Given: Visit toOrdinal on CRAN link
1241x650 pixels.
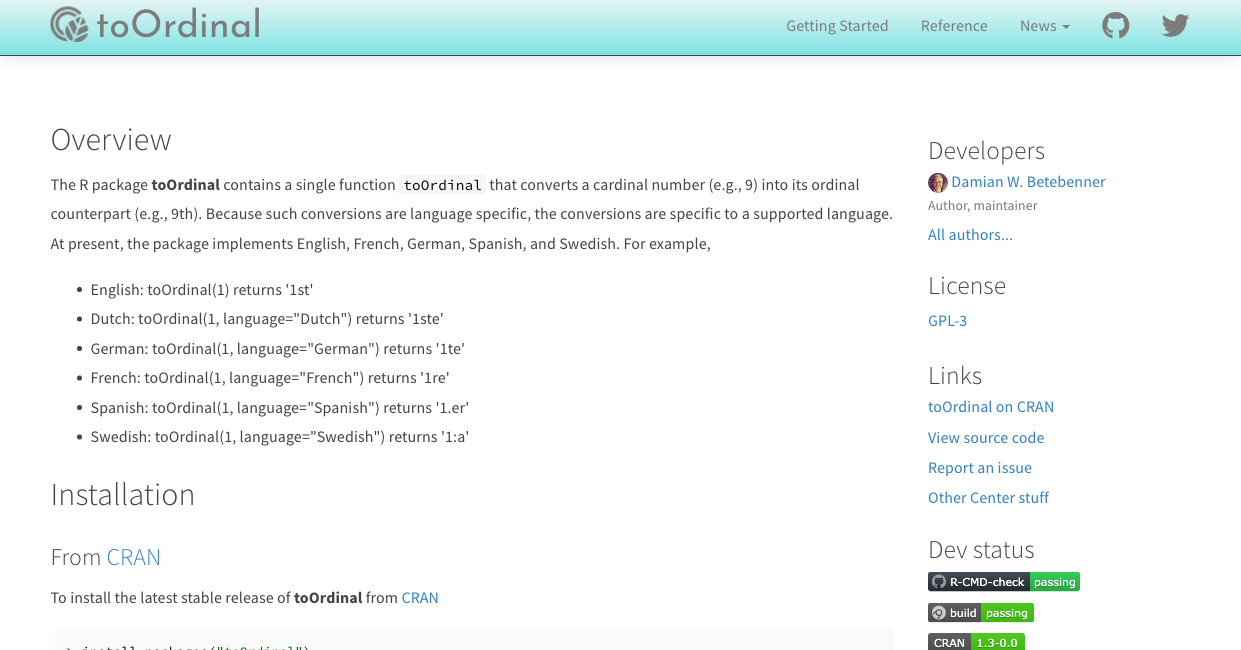Looking at the screenshot, I should tap(990, 407).
